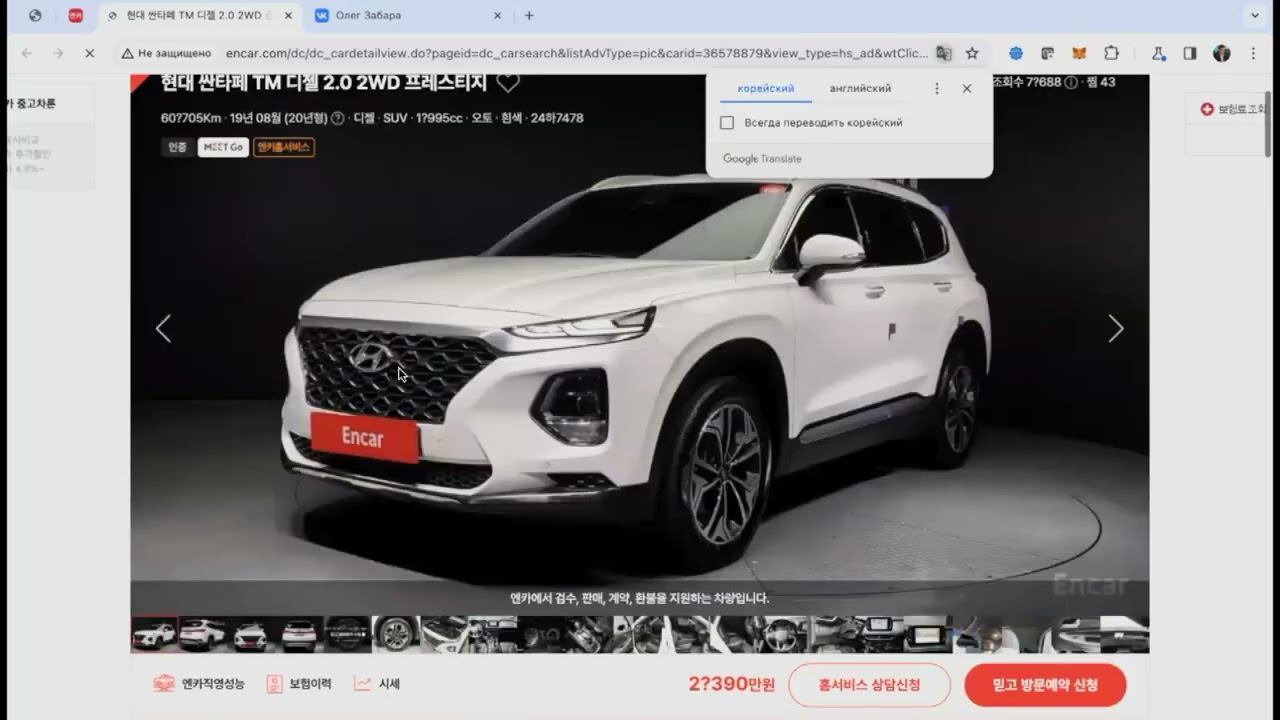Click the 믿고 방문예약 신청 button
Screen dimensions: 1280x720
[1045, 685]
